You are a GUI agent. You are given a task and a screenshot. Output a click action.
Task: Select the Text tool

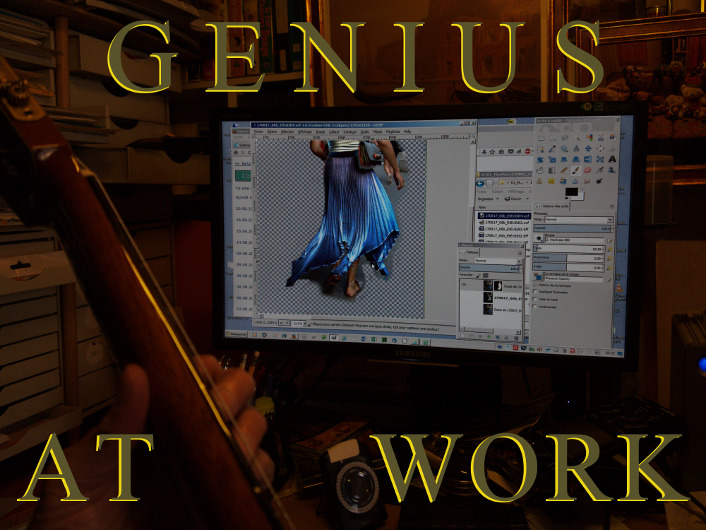point(612,159)
